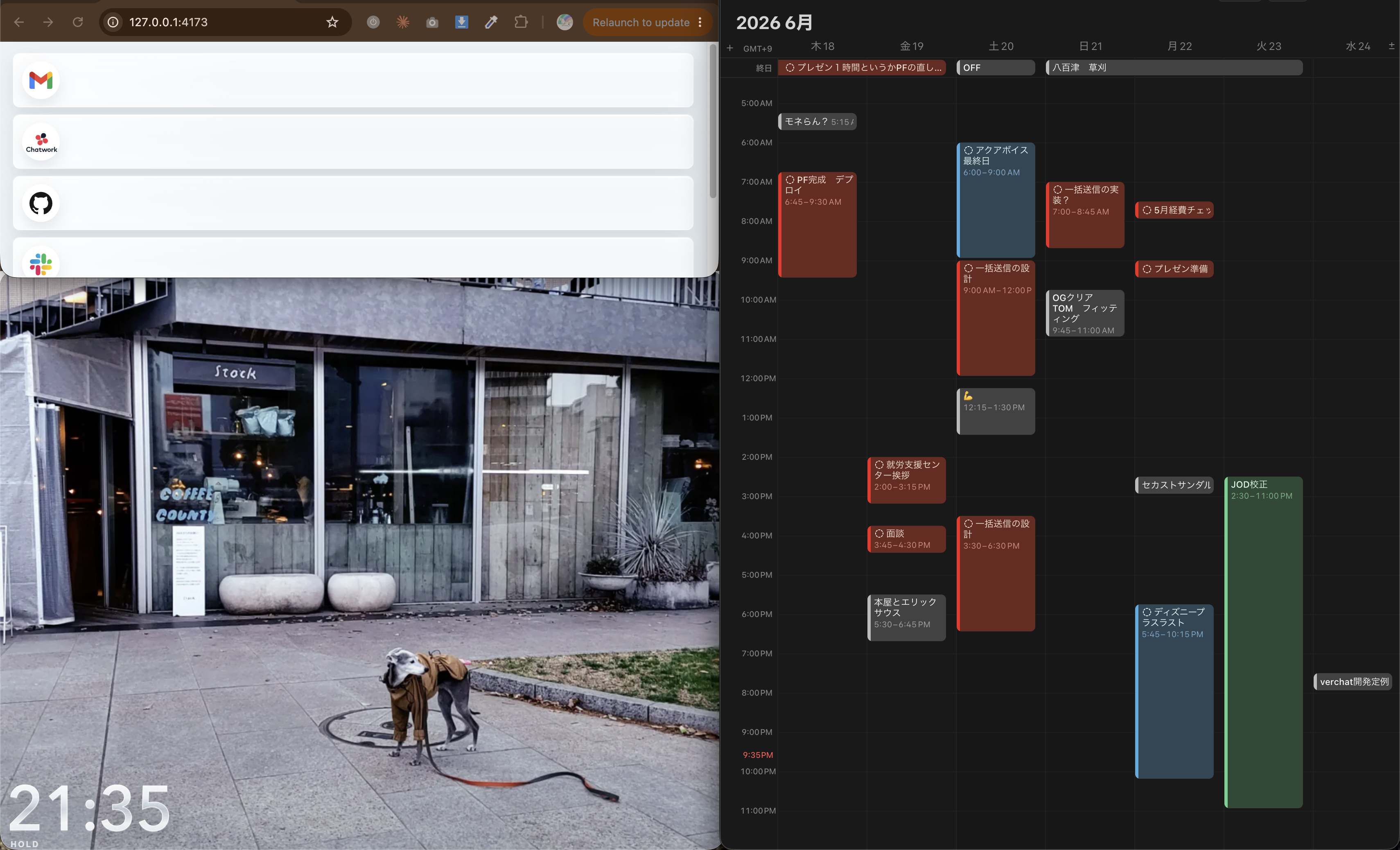The width and height of the screenshot is (1400, 850).
Task: Open the browser profile avatar
Action: coord(565,22)
